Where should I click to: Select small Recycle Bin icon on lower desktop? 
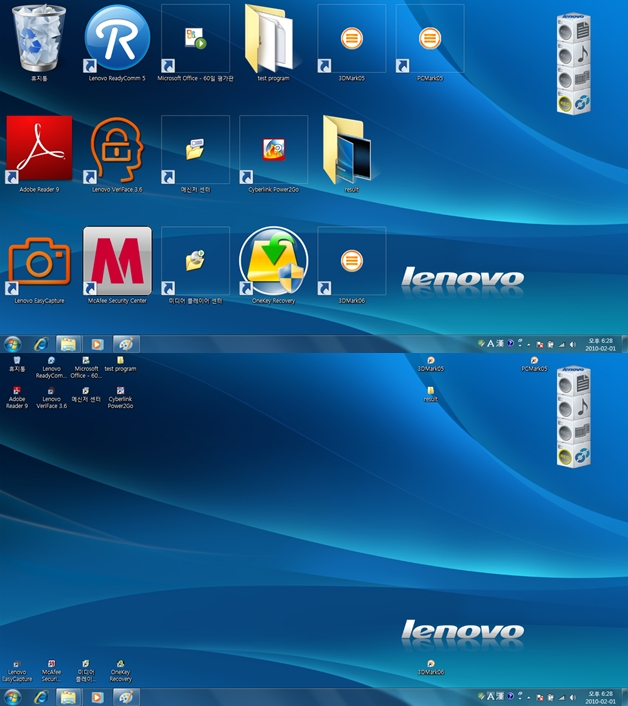pyautogui.click(x=17, y=360)
